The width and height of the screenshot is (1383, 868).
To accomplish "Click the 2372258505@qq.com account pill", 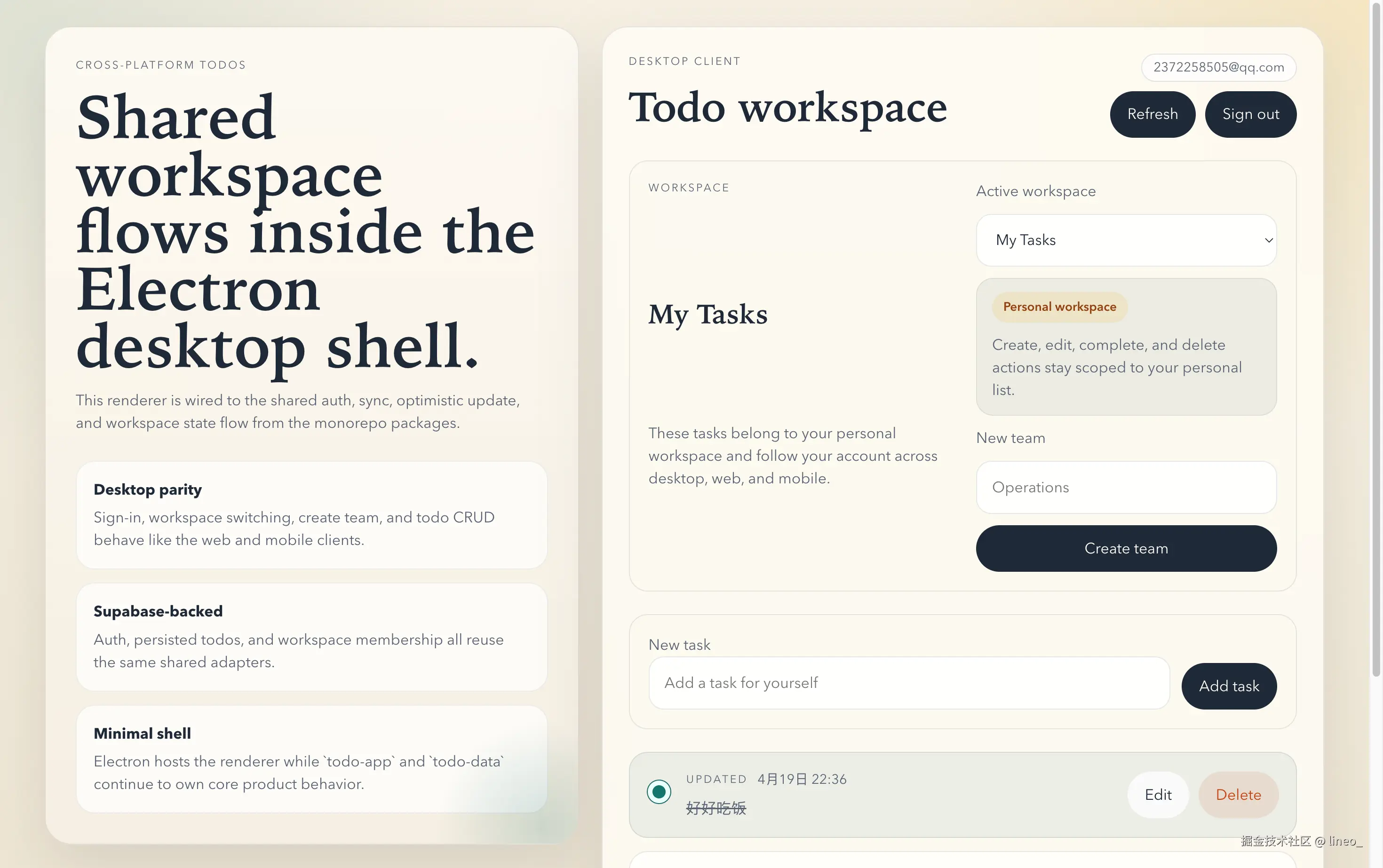I will (1218, 67).
